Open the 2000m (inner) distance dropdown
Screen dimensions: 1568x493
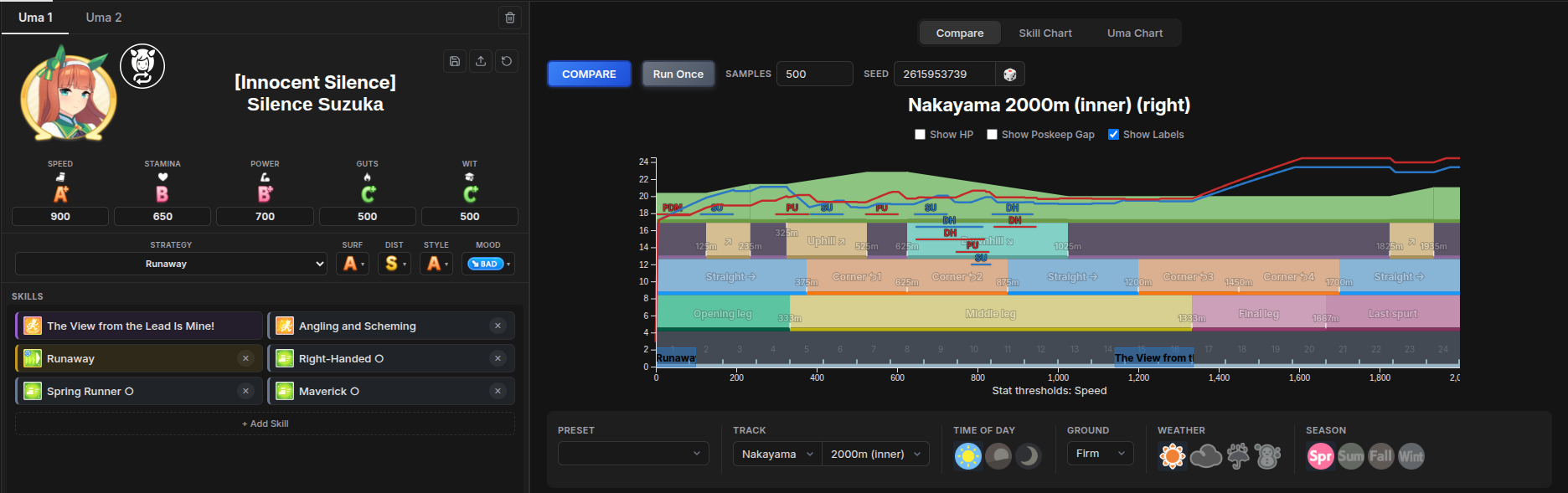click(875, 454)
